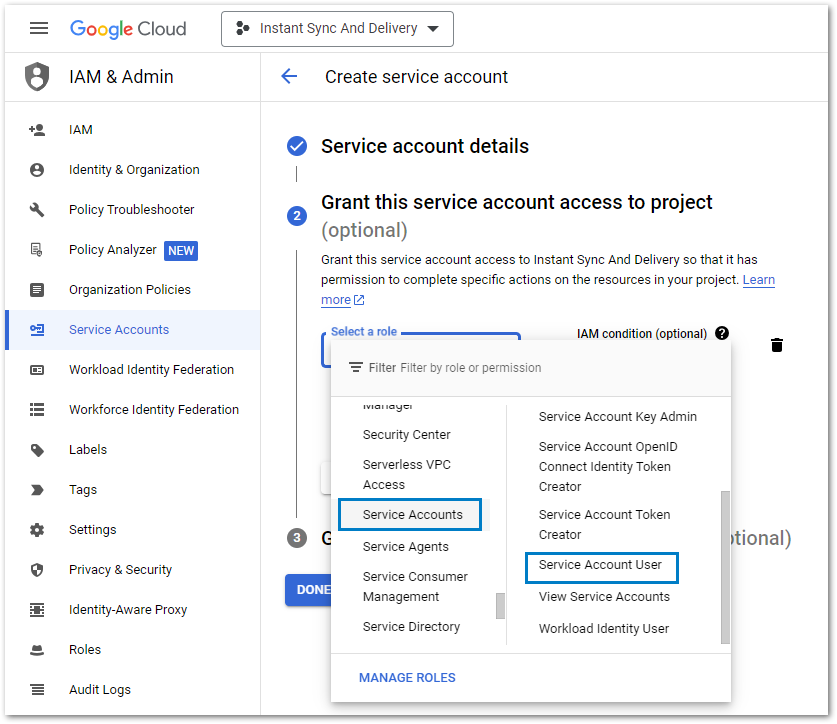Click the Policy Analyzer document icon
This screenshot has height=724, width=837.
click(x=37, y=250)
